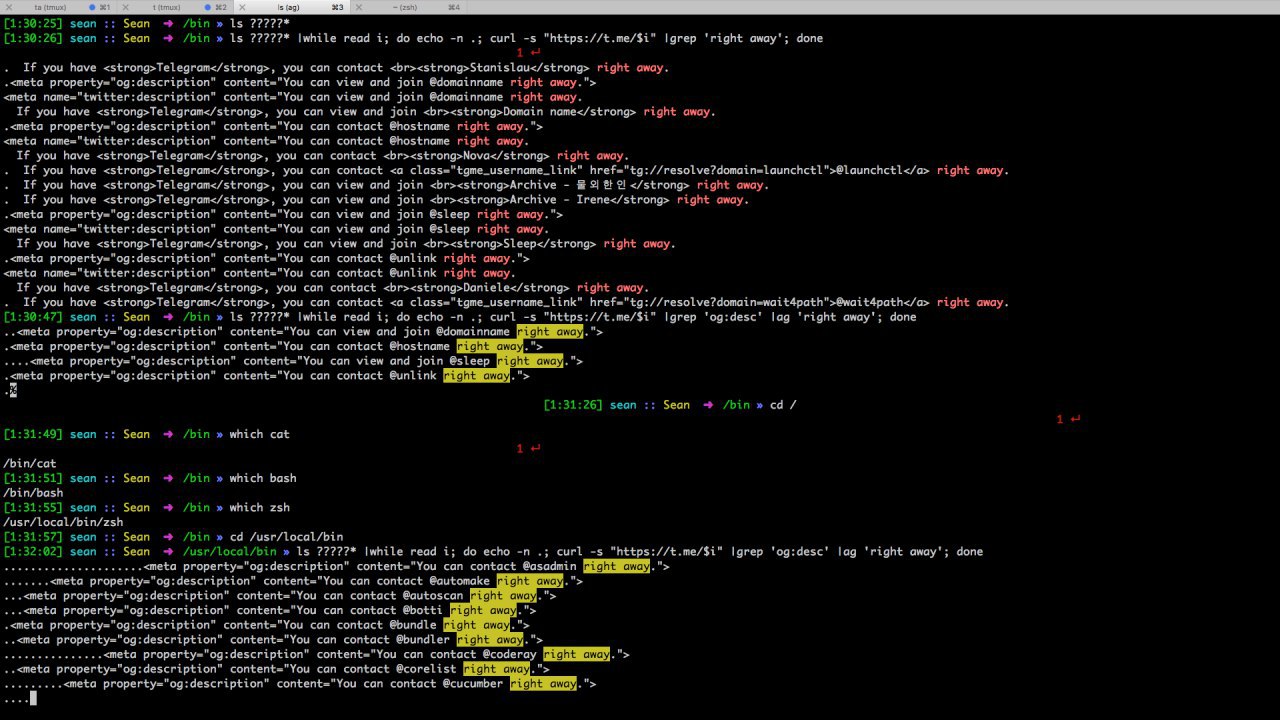Click the '/usr/local/bin/zsh' output line
The image size is (1280, 720).
pos(63,522)
